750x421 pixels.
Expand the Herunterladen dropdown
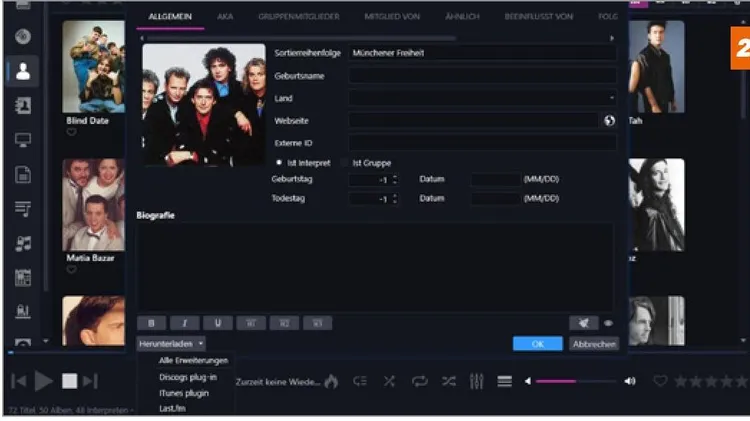171,343
